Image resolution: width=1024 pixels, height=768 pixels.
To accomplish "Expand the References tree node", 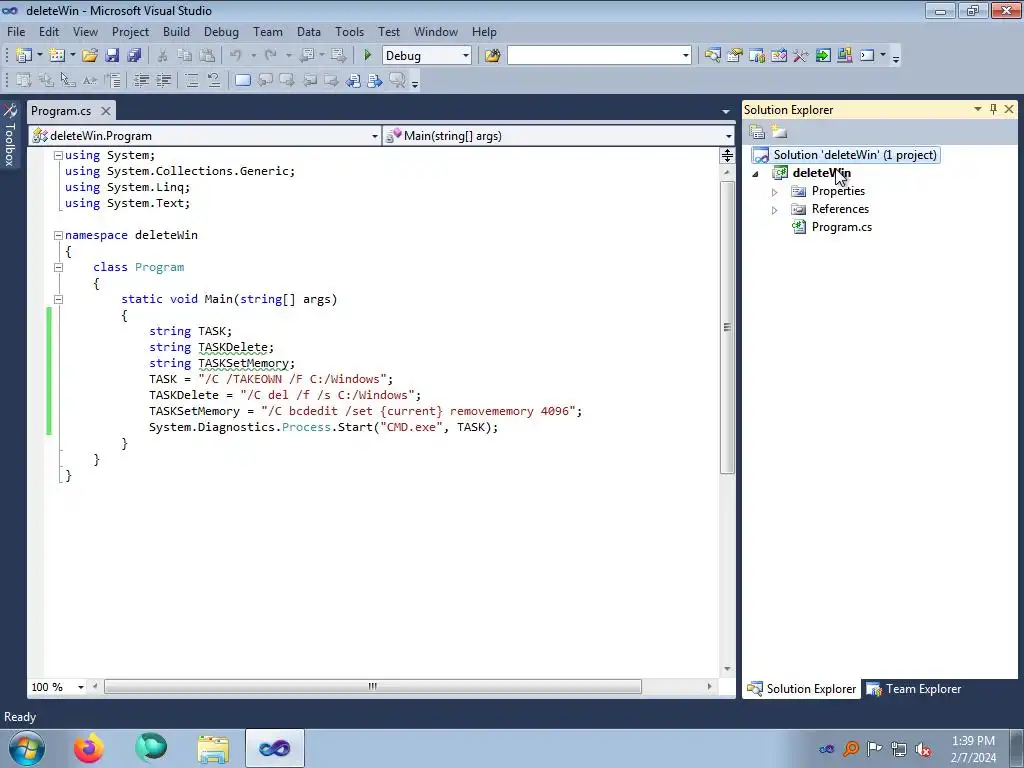I will [775, 210].
